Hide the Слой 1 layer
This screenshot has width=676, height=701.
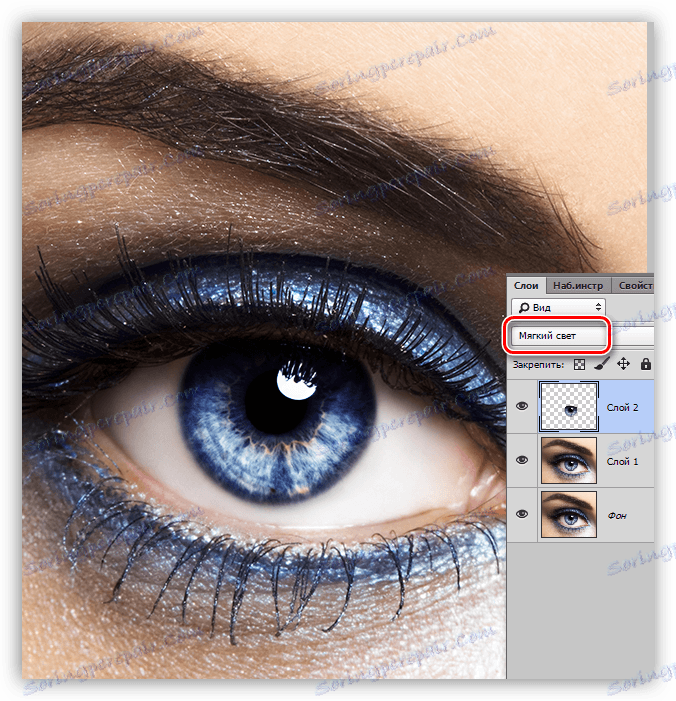pyautogui.click(x=522, y=460)
